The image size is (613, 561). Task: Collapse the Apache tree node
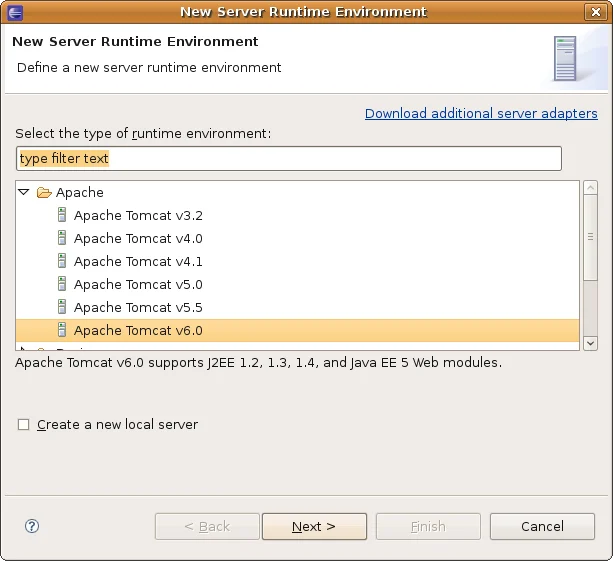click(x=24, y=192)
